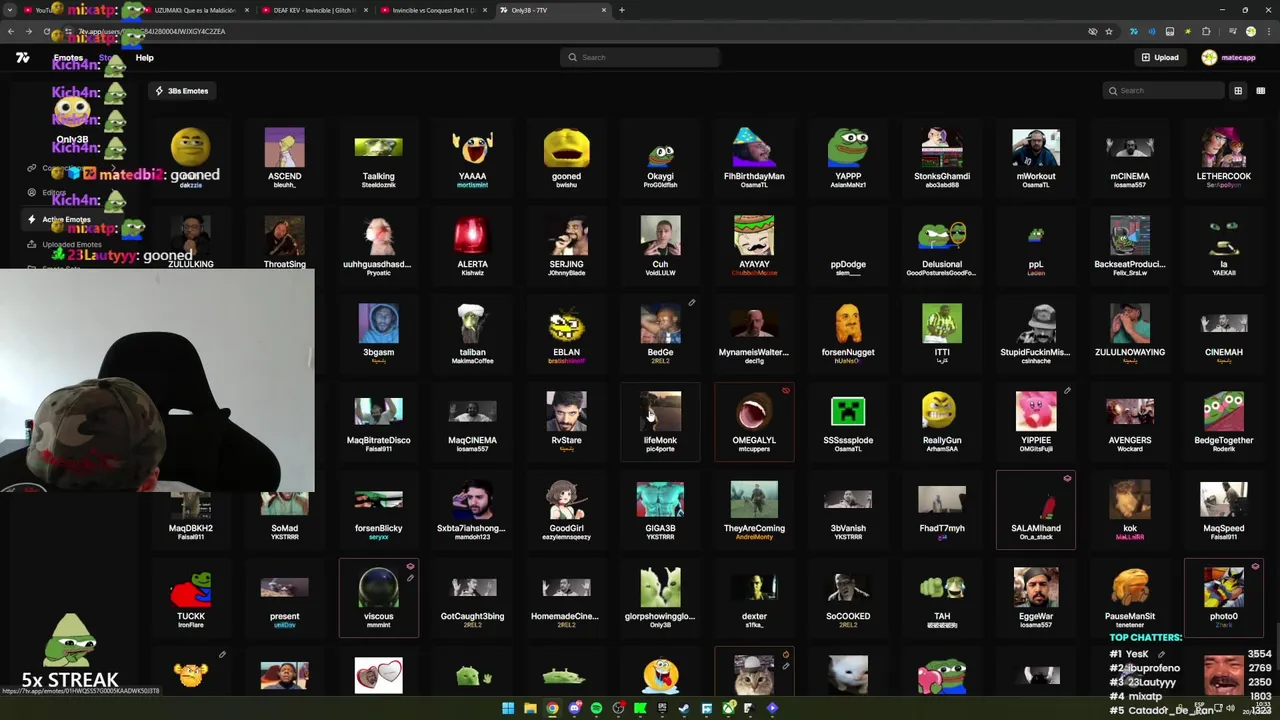This screenshot has width=1280, height=720.
Task: Open the GIGA3B emote
Action: (660, 510)
